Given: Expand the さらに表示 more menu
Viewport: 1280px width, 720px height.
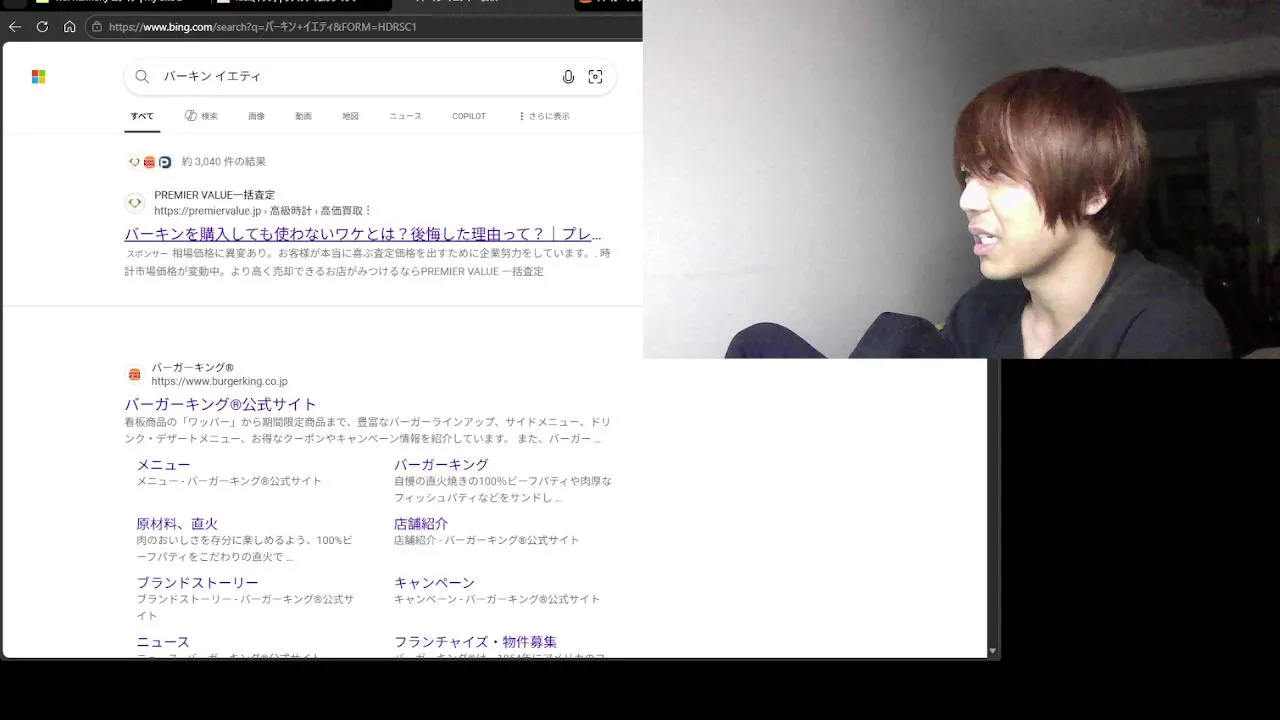Looking at the screenshot, I should [x=543, y=116].
